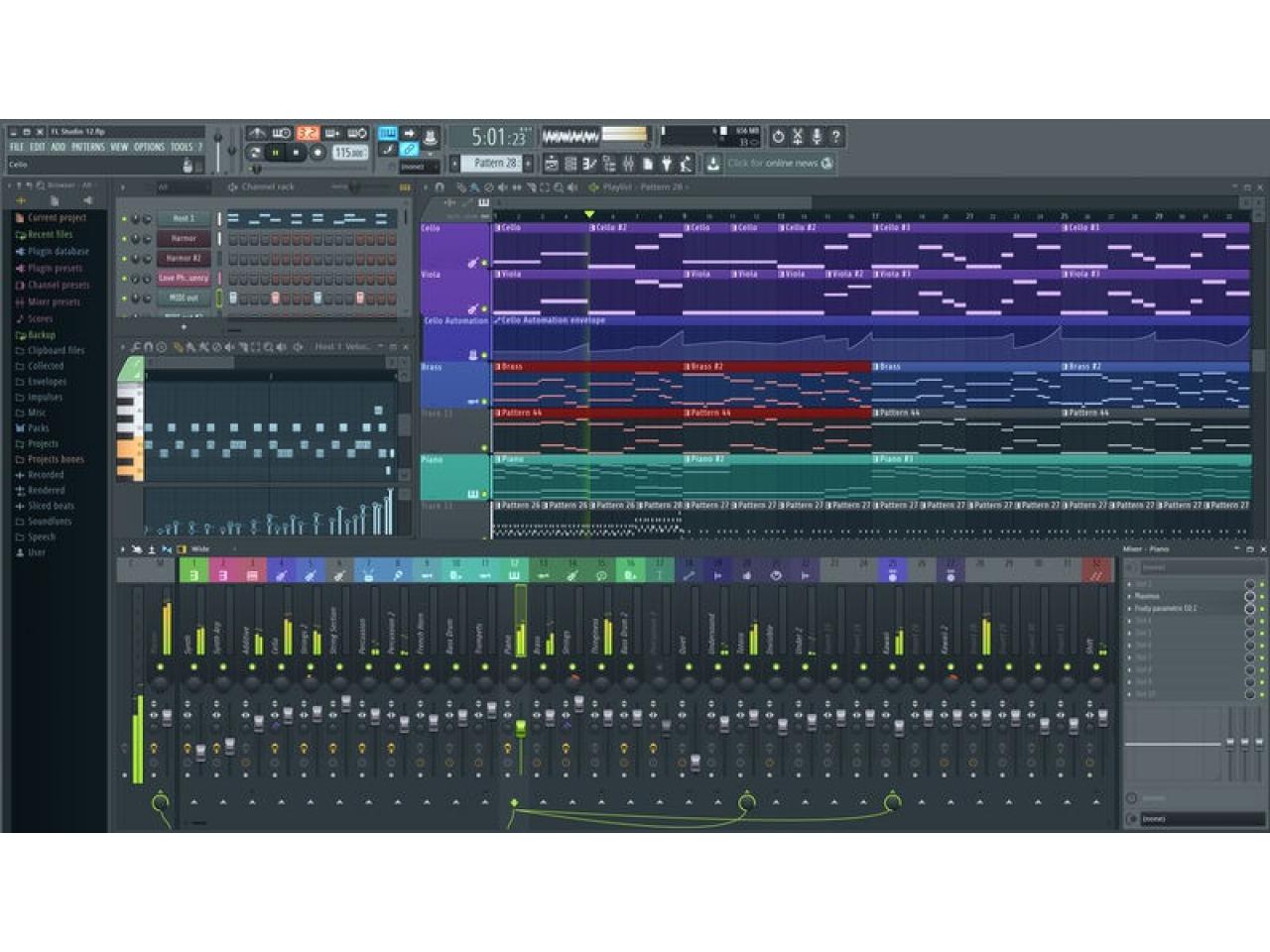The image size is (1270, 952).
Task: Open the VIEW menu
Action: click(119, 147)
